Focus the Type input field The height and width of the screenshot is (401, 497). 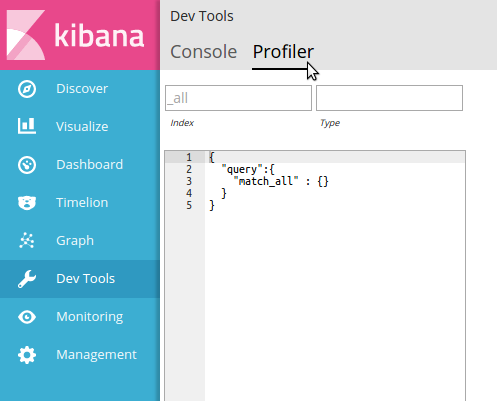pos(389,98)
